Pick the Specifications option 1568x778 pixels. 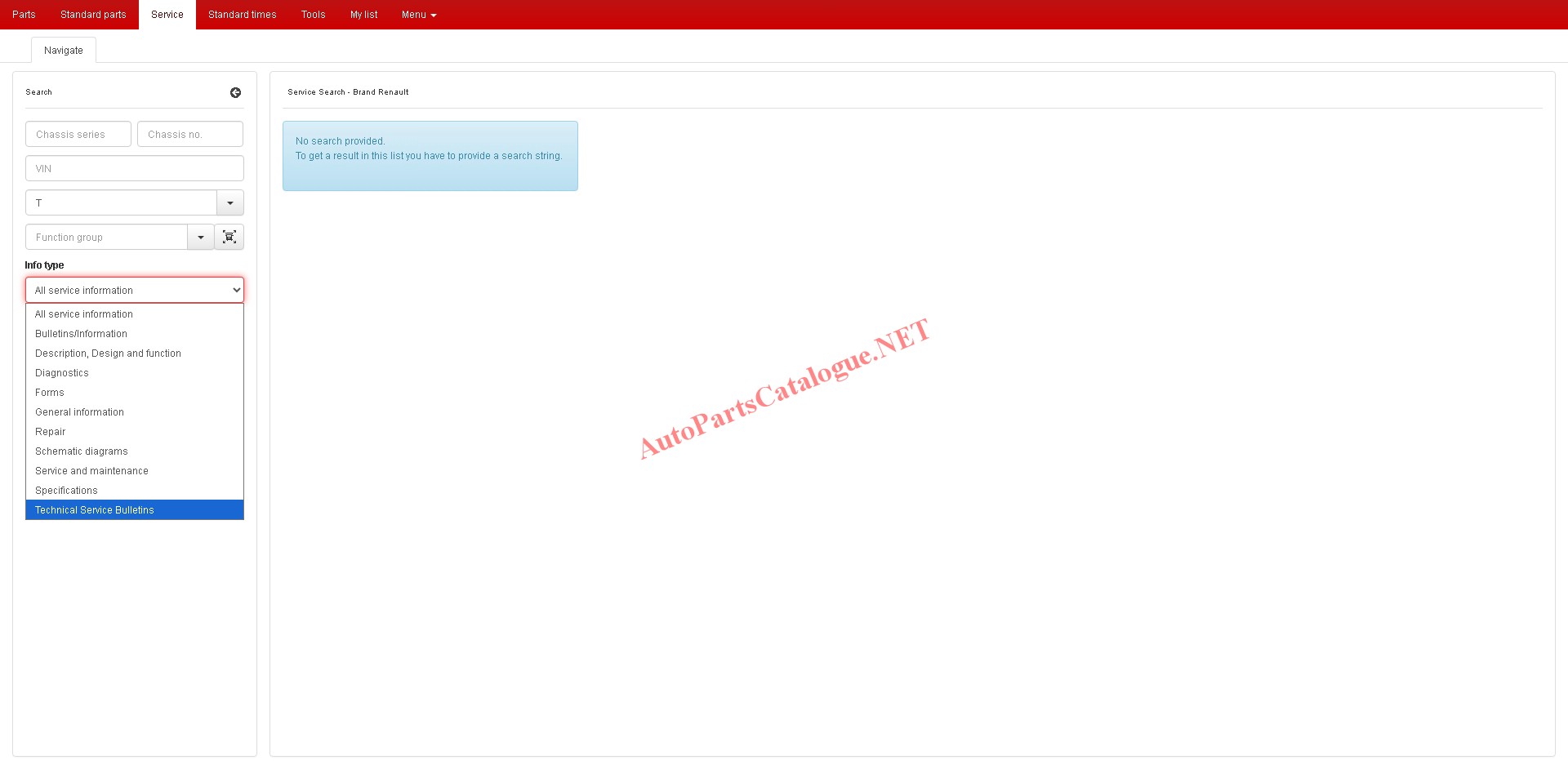[66, 491]
